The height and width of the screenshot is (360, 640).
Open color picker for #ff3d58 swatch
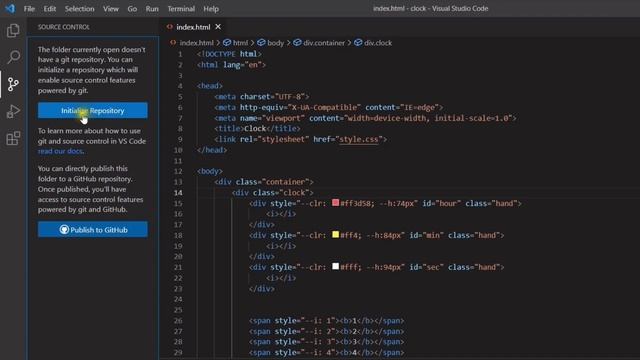[x=336, y=202]
